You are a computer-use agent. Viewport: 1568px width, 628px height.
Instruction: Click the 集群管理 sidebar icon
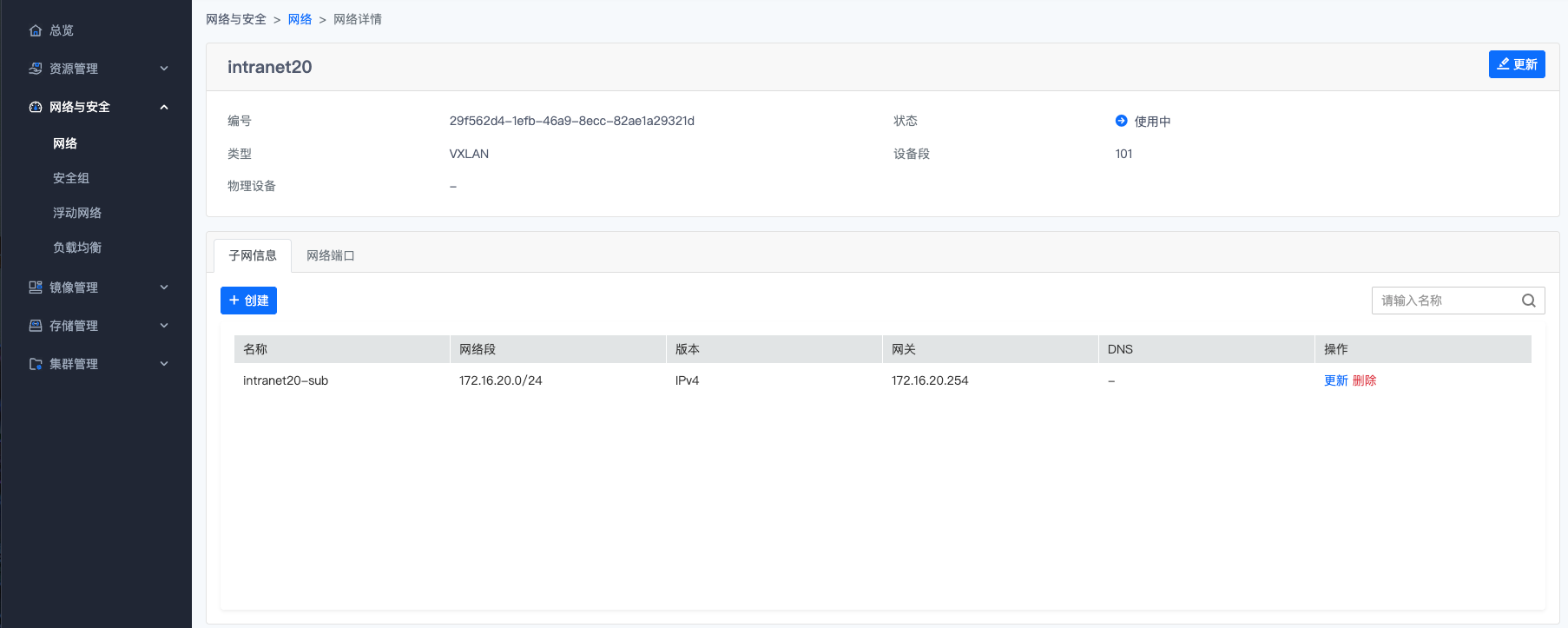pos(36,364)
